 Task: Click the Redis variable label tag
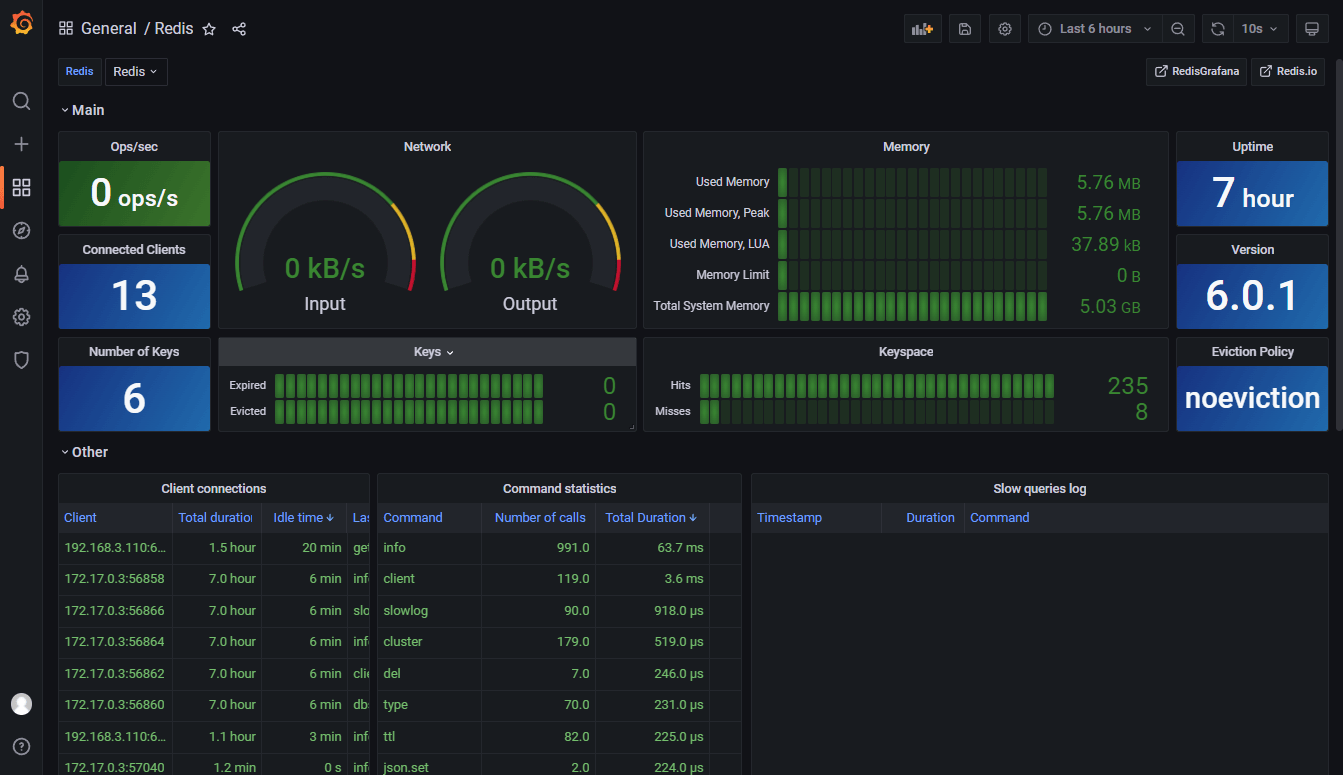[x=80, y=72]
